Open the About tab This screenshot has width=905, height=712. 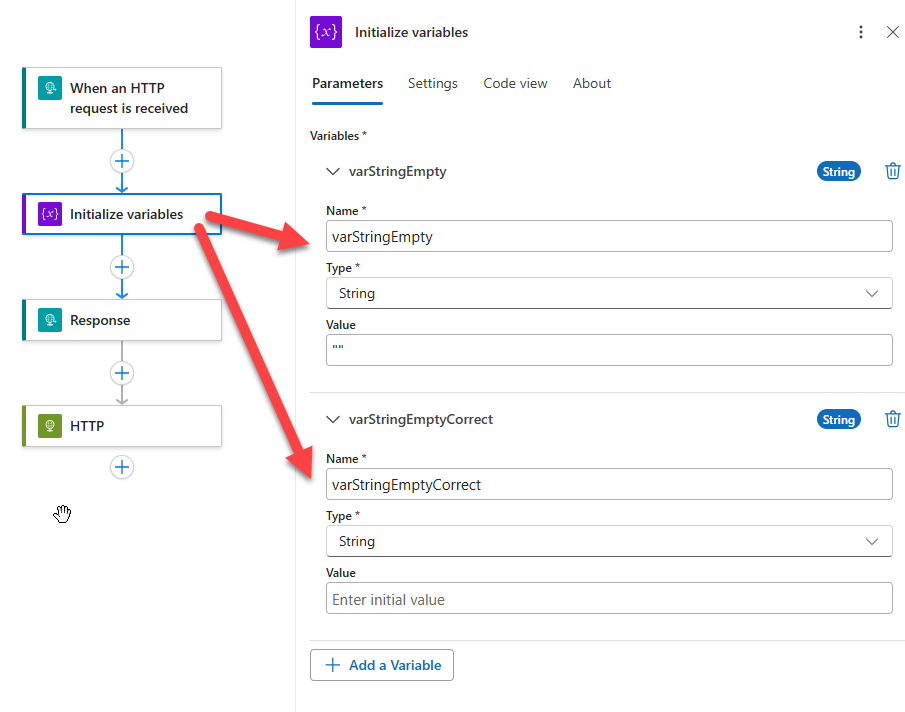click(x=592, y=84)
